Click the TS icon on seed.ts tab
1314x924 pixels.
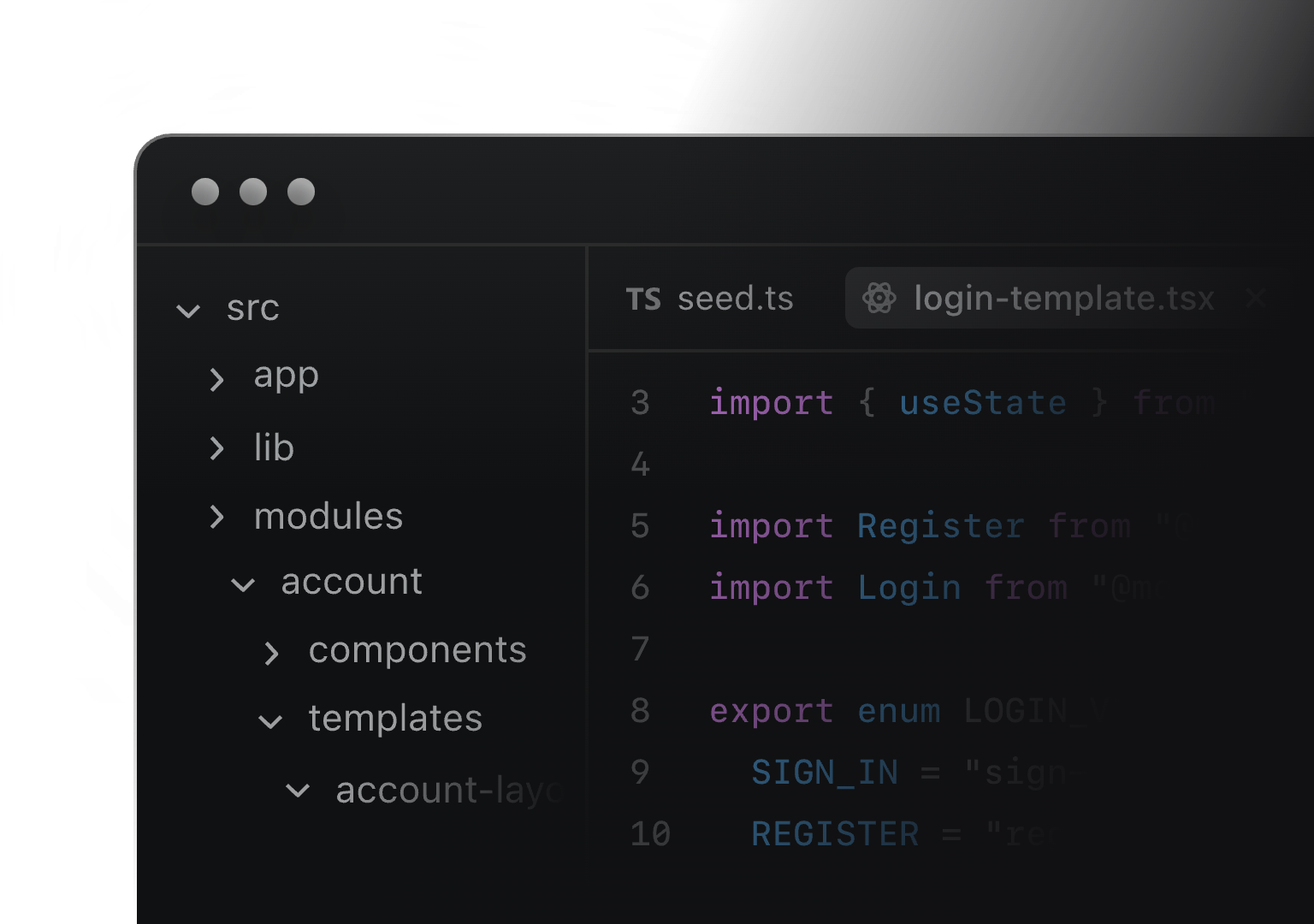point(643,299)
